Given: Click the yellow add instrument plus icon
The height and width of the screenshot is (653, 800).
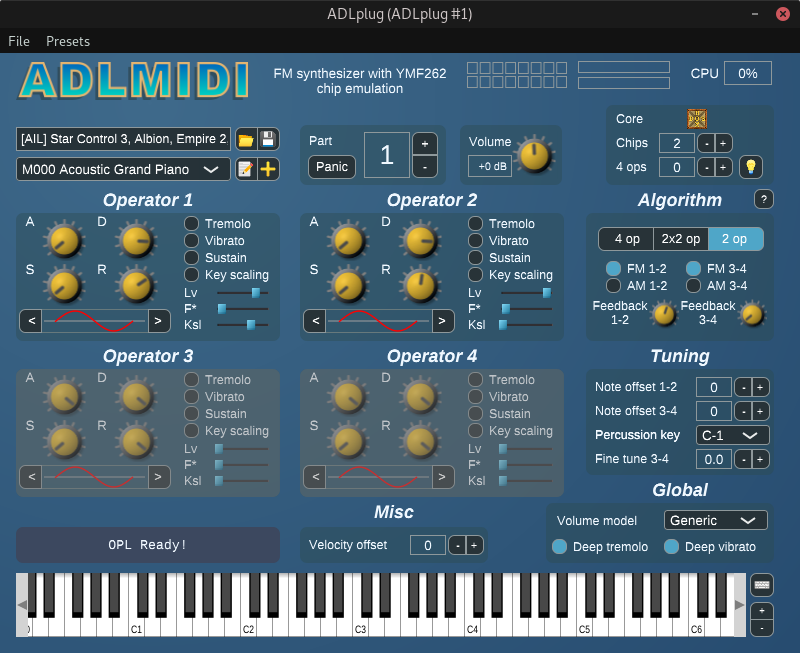Looking at the screenshot, I should [267, 169].
